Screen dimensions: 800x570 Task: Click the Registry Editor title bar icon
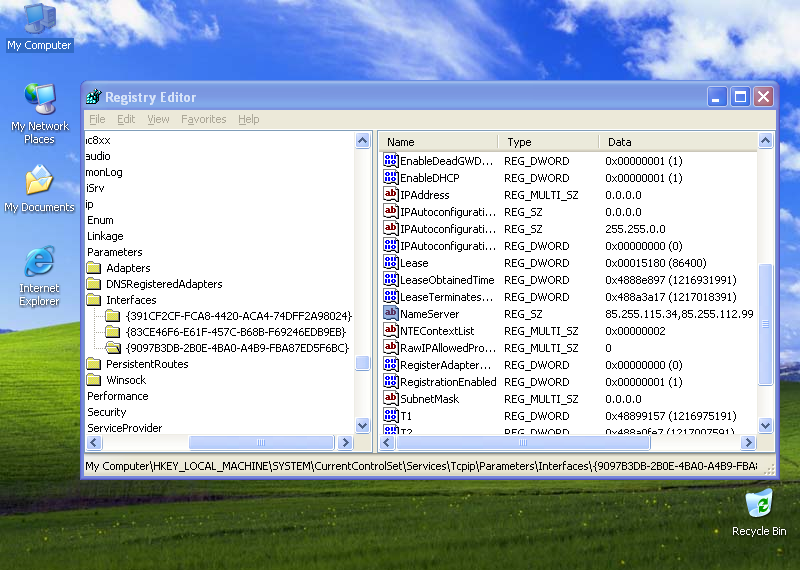94,96
